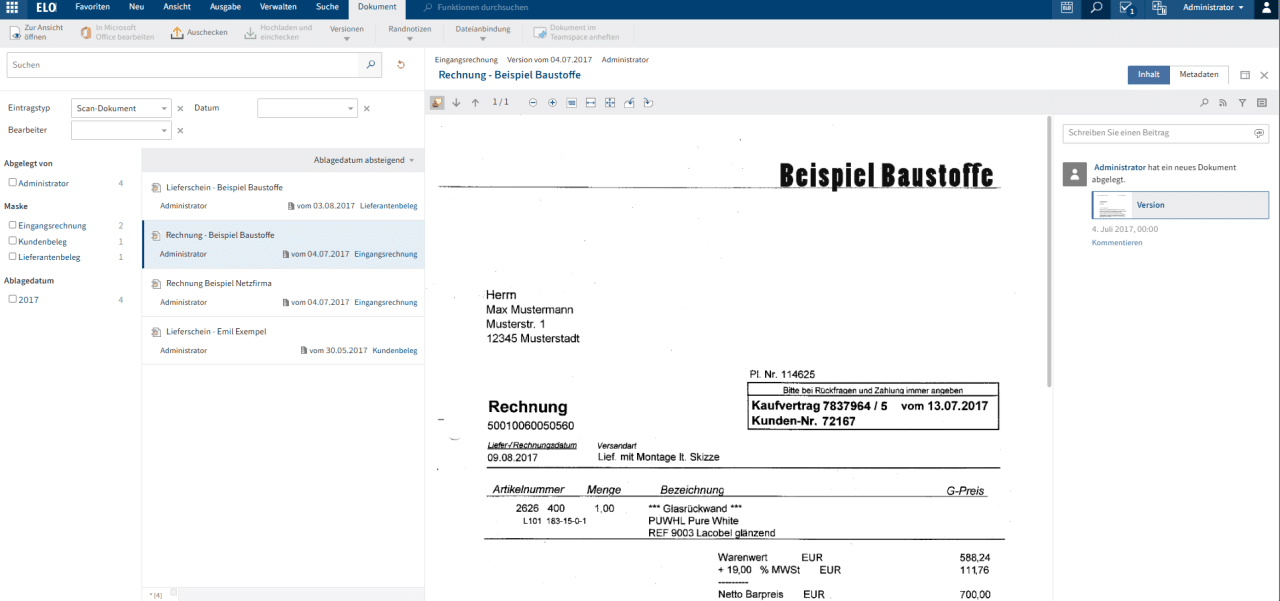Viewport: 1280px width, 601px height.
Task: Click Zur Ansicht öffnen ribbon button
Action: click(x=37, y=33)
